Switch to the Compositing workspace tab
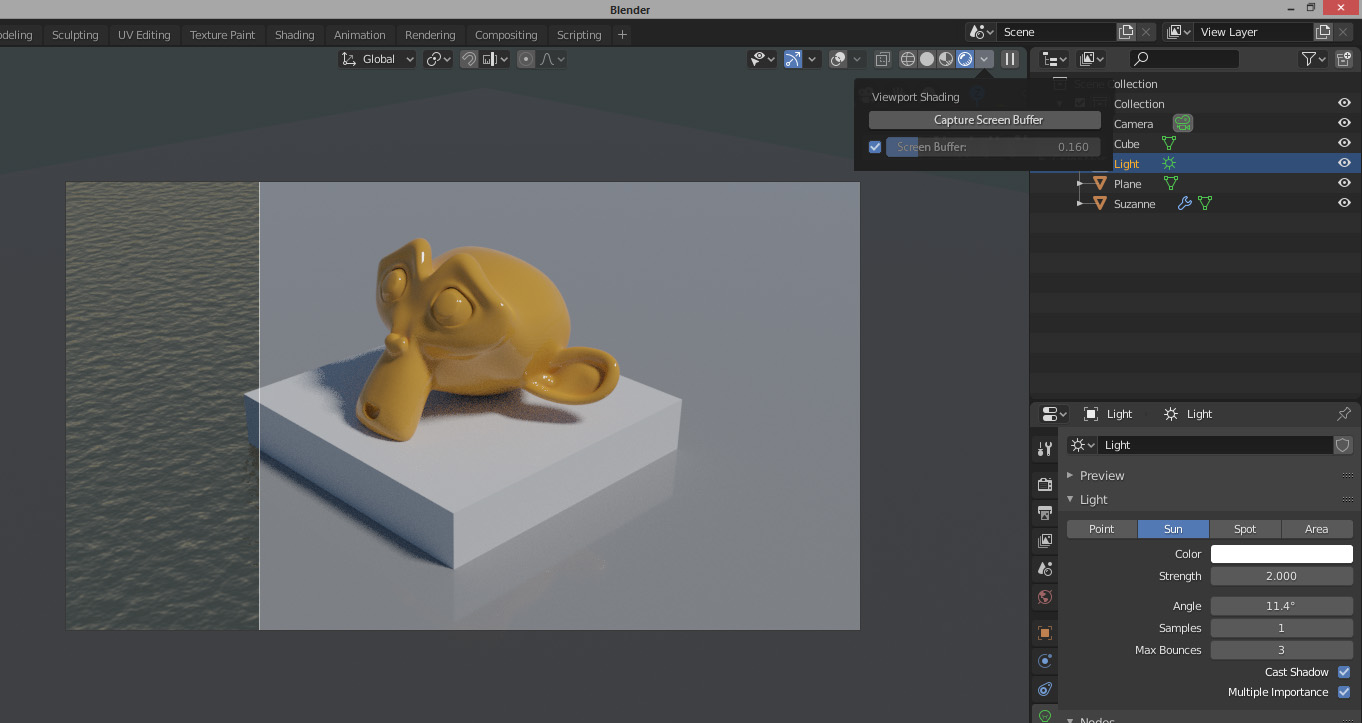The height and width of the screenshot is (723, 1362). [506, 35]
